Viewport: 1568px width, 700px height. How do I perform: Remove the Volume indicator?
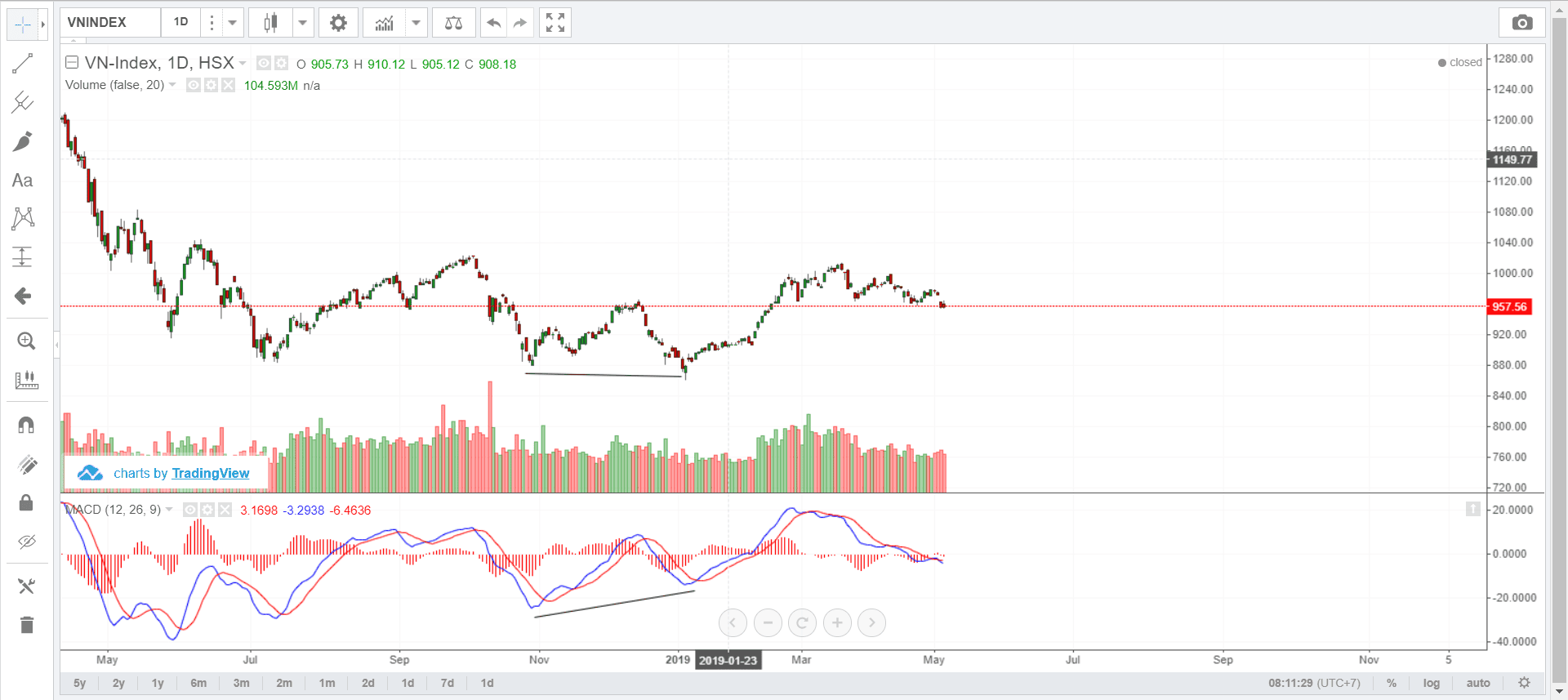[228, 85]
